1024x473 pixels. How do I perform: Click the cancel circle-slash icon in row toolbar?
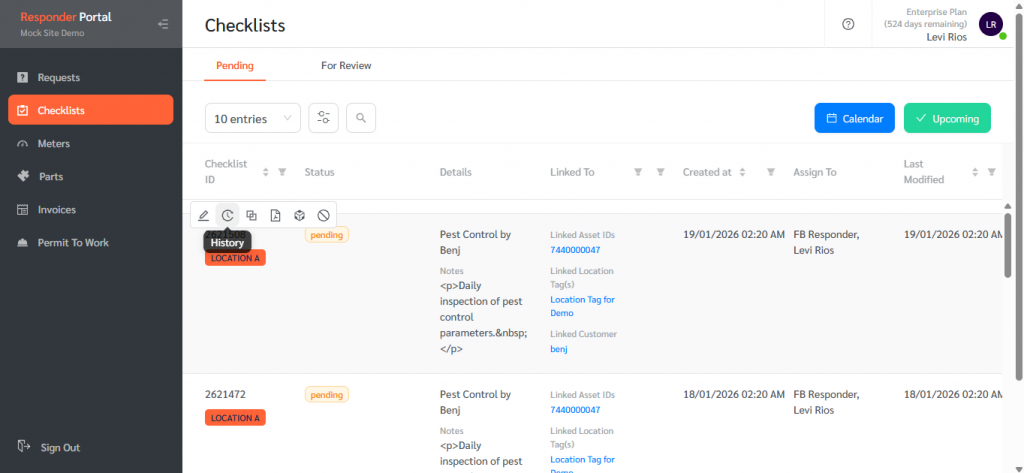click(x=324, y=215)
